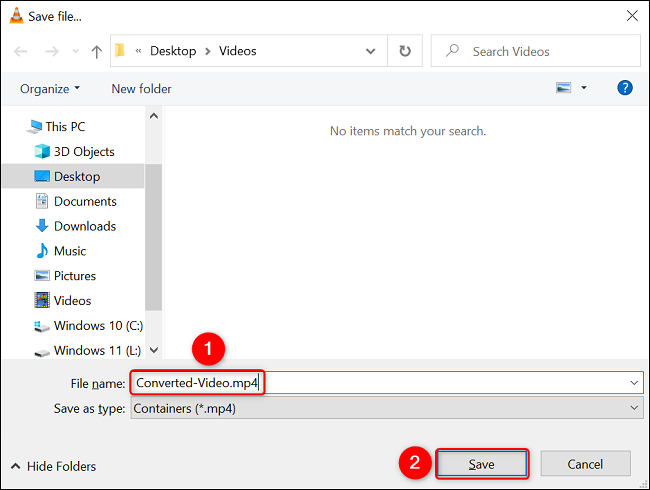Image resolution: width=650 pixels, height=490 pixels.
Task: Click the folder icon in address bar
Action: pyautogui.click(x=120, y=51)
